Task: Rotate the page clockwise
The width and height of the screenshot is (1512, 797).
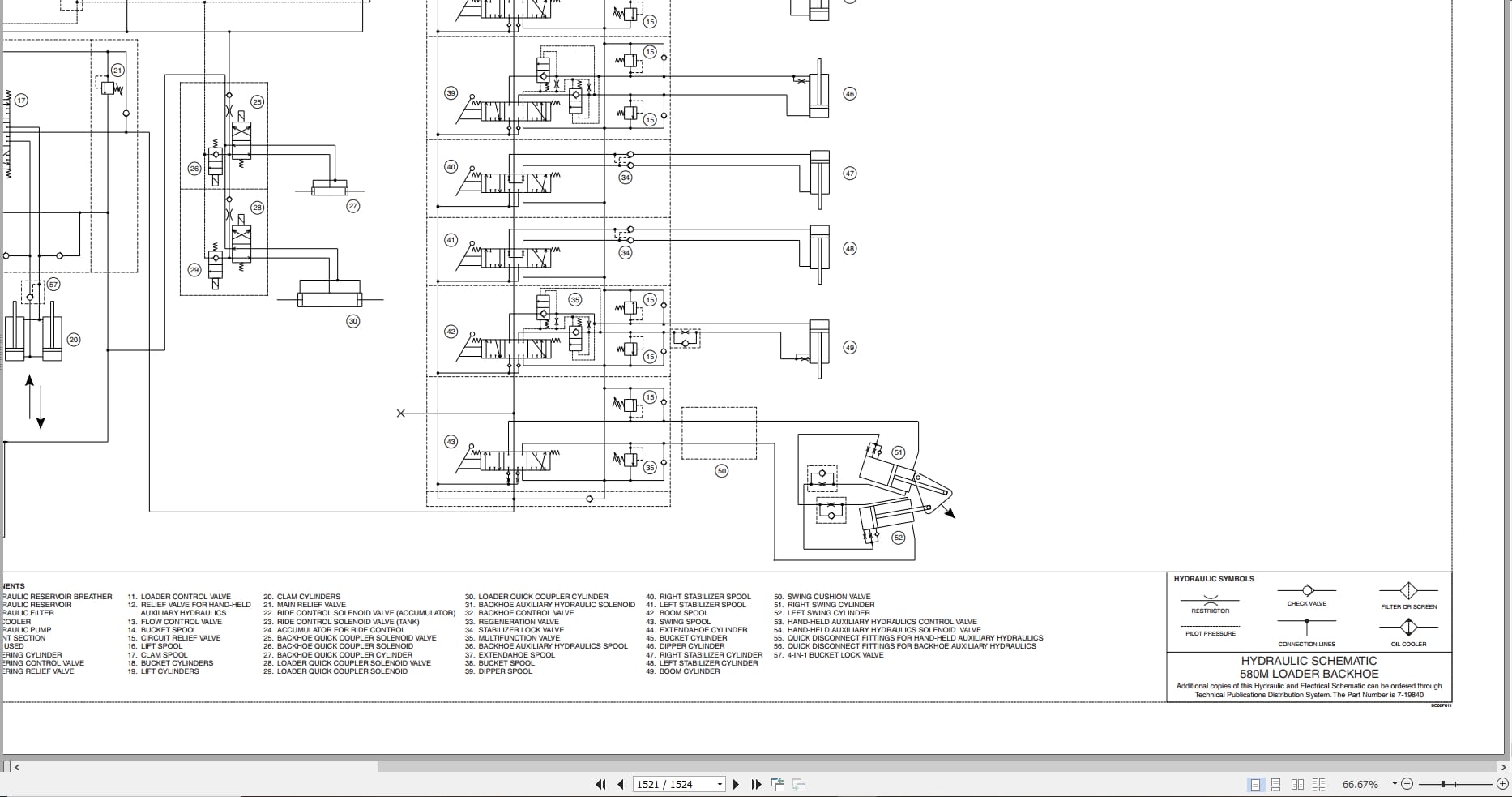Action: pos(797,784)
